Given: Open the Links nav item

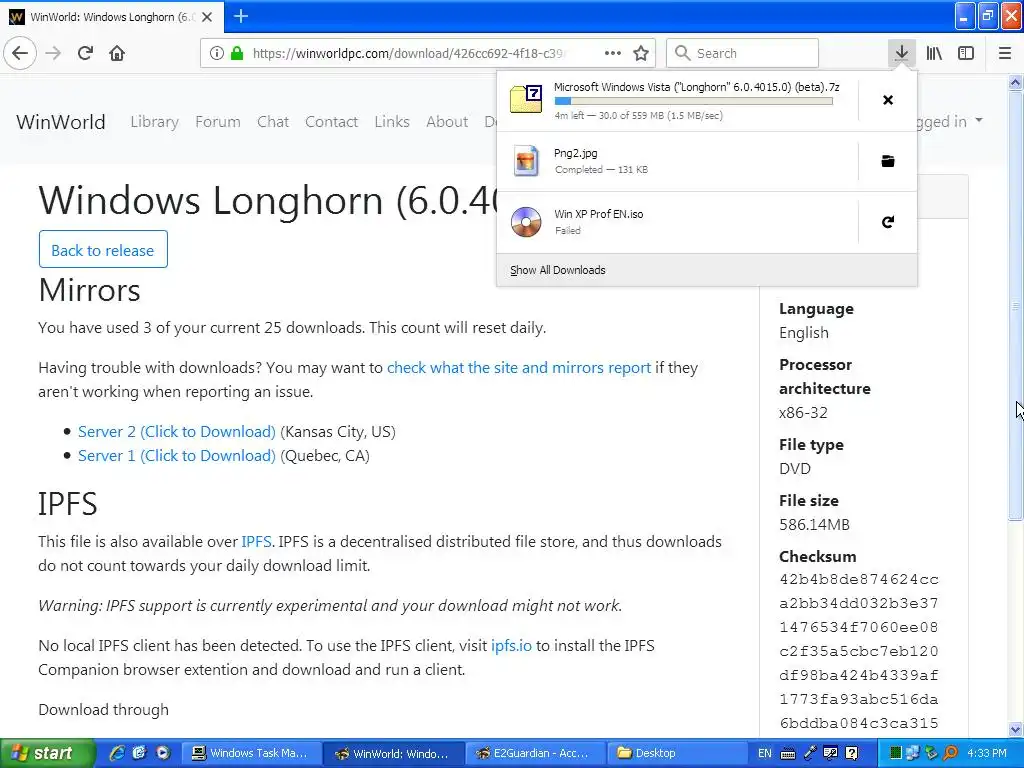Looking at the screenshot, I should [392, 121].
